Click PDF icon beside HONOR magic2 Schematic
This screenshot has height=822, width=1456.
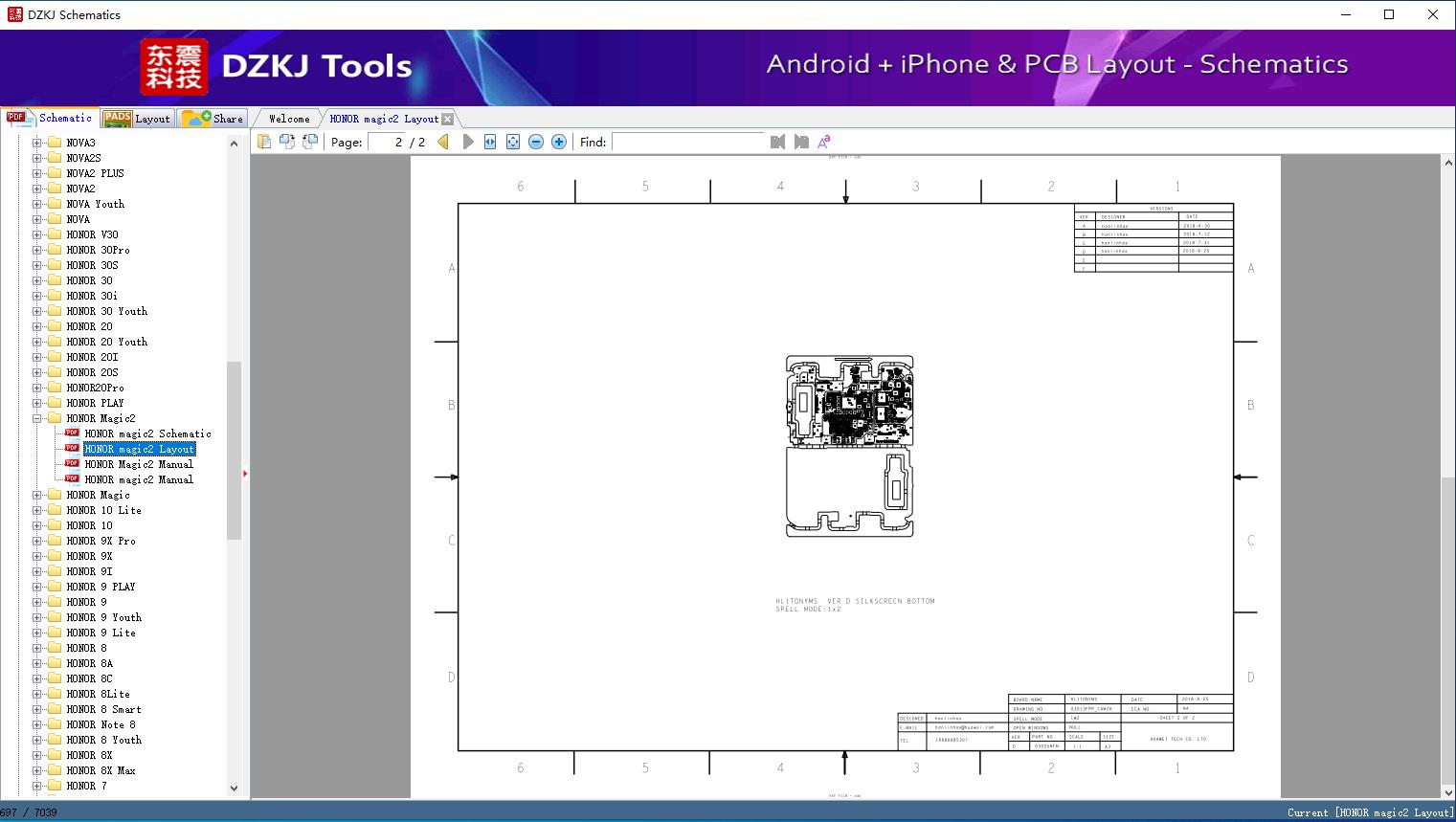pyautogui.click(x=72, y=433)
